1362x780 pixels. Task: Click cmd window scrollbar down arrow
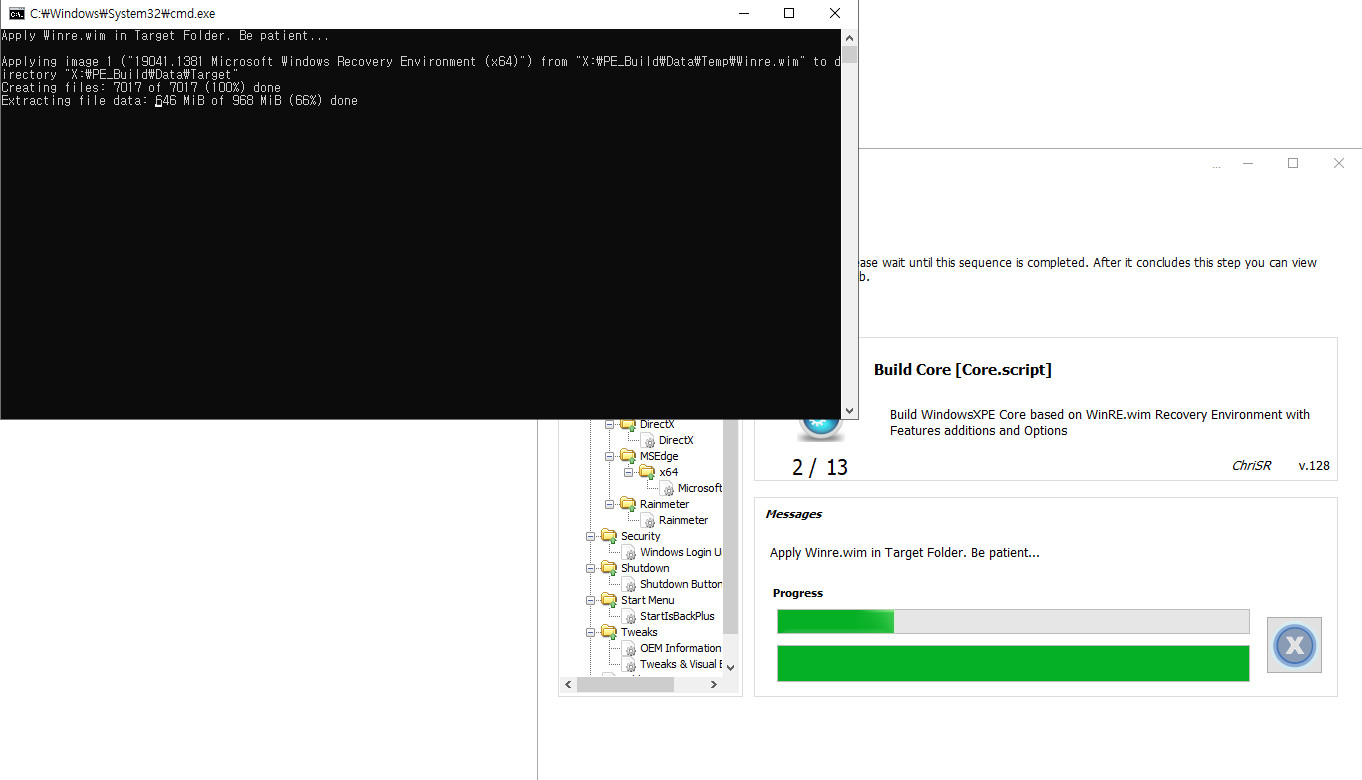tap(849, 410)
